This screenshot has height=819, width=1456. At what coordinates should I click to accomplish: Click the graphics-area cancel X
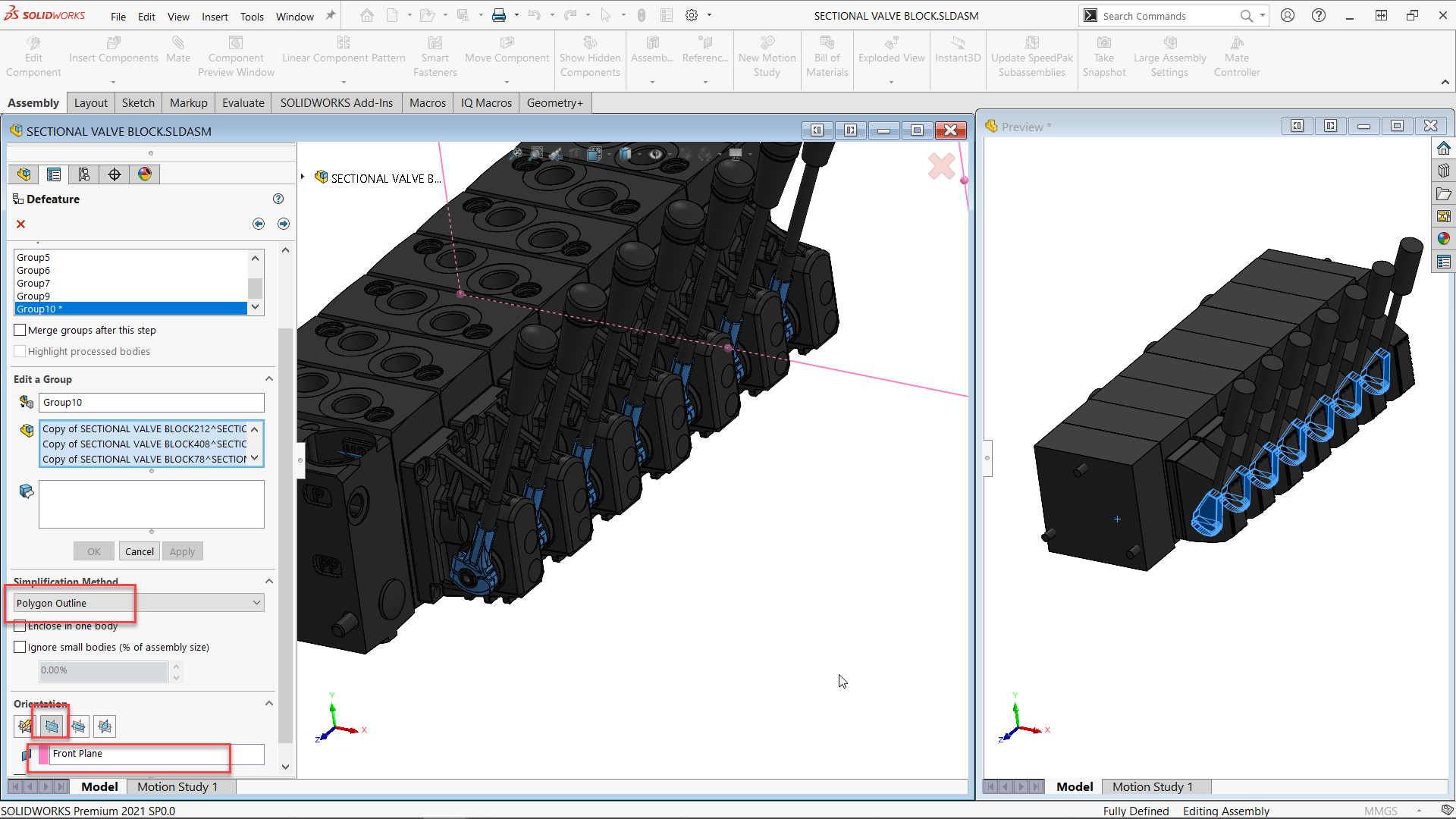click(x=942, y=166)
